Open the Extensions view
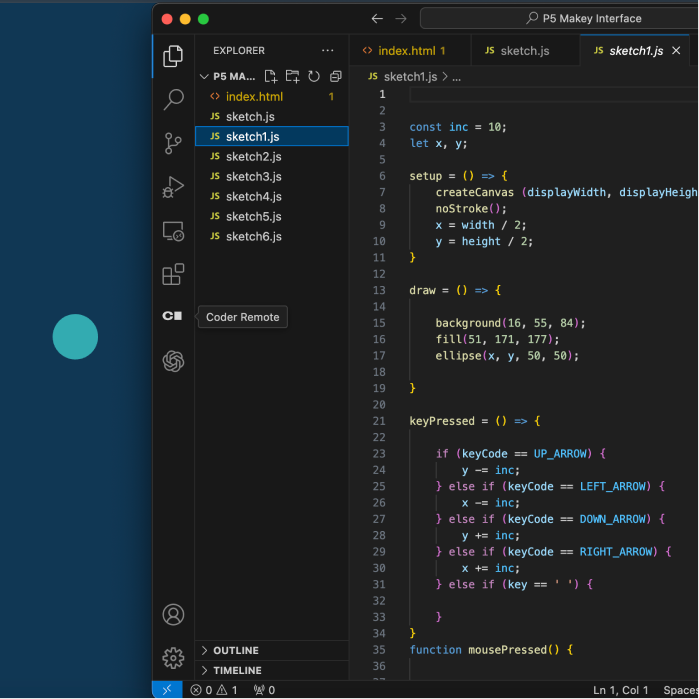This screenshot has width=699, height=699. [173, 274]
